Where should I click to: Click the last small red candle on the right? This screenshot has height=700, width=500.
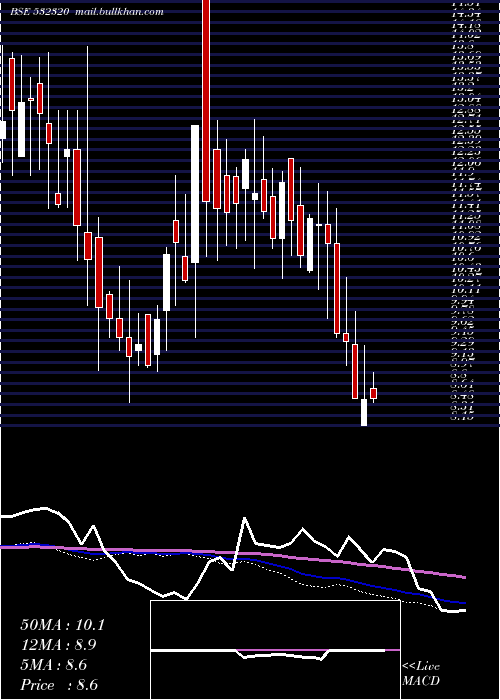point(374,393)
